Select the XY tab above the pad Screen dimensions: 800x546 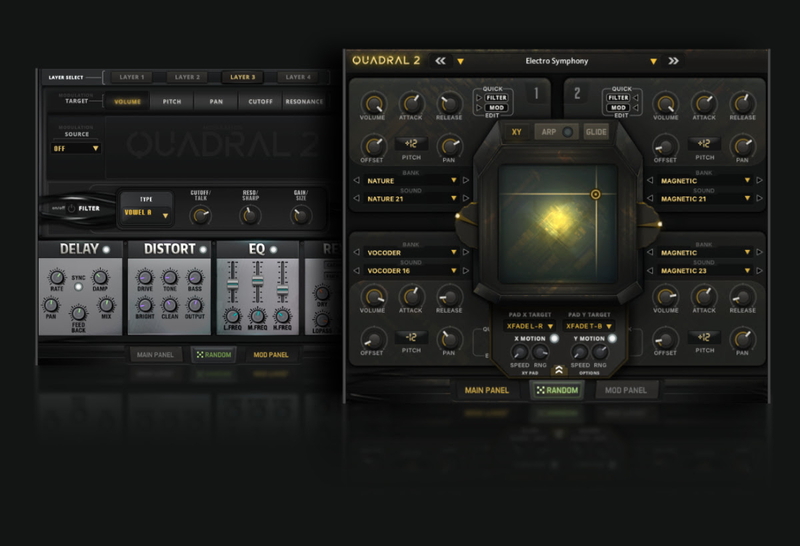pyautogui.click(x=516, y=132)
